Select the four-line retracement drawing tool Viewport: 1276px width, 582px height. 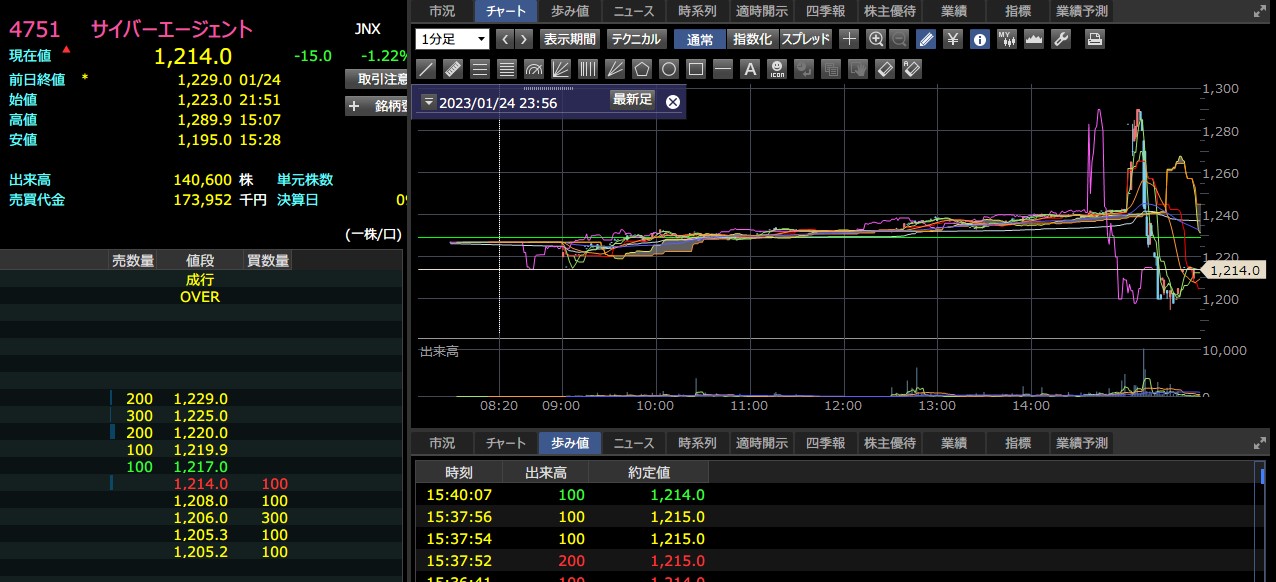coord(506,69)
